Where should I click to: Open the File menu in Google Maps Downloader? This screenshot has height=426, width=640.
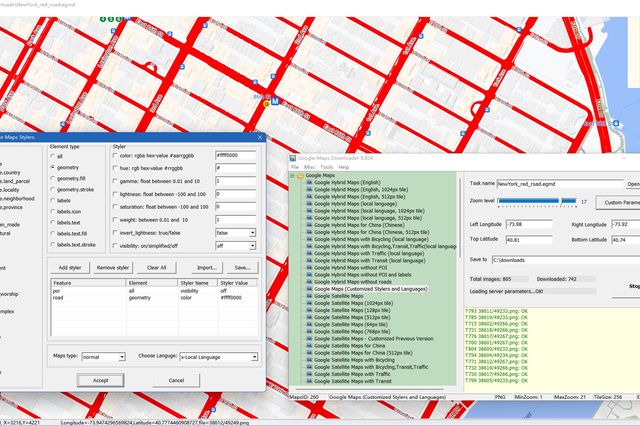click(x=294, y=167)
